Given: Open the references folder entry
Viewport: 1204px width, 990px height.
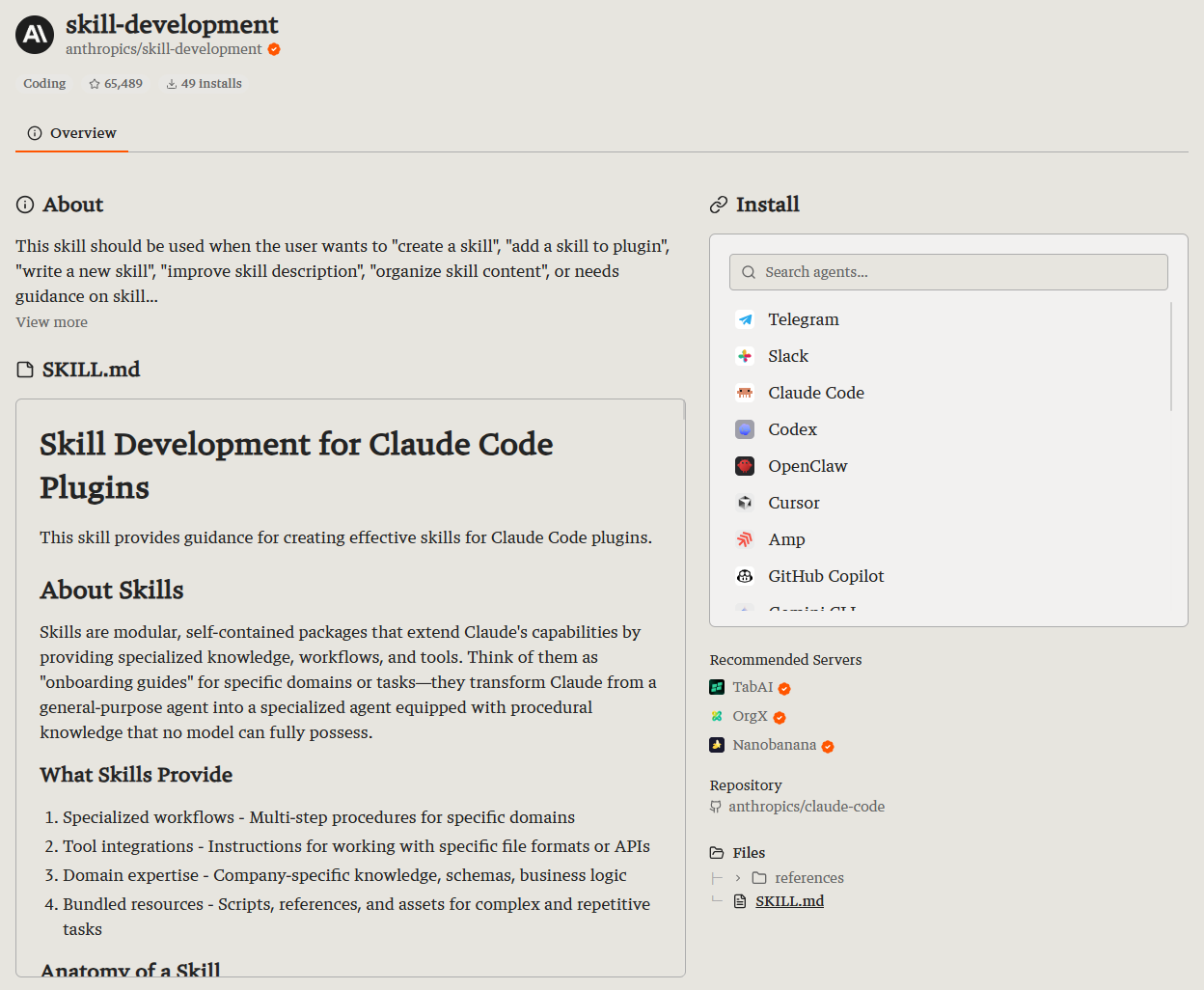Looking at the screenshot, I should pos(809,878).
